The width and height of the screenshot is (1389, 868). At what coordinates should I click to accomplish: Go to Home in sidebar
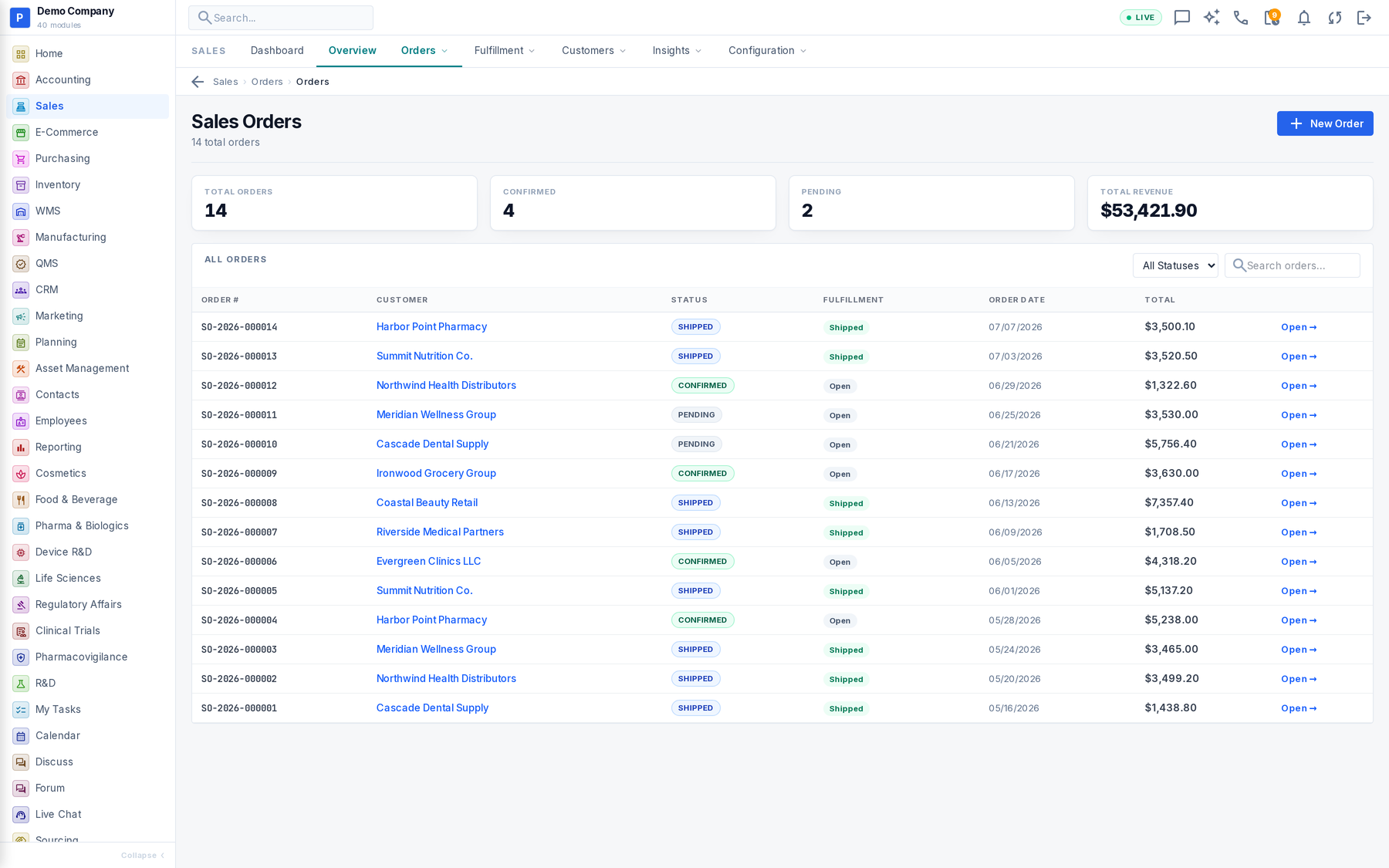pos(87,53)
